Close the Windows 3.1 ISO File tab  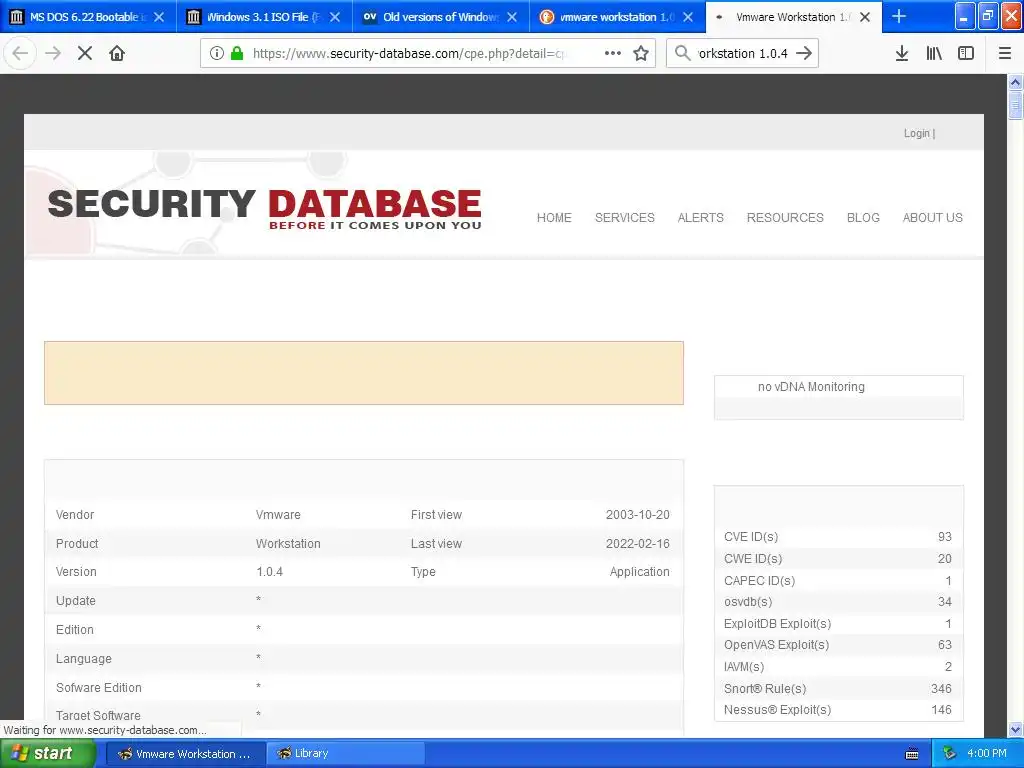tap(334, 17)
